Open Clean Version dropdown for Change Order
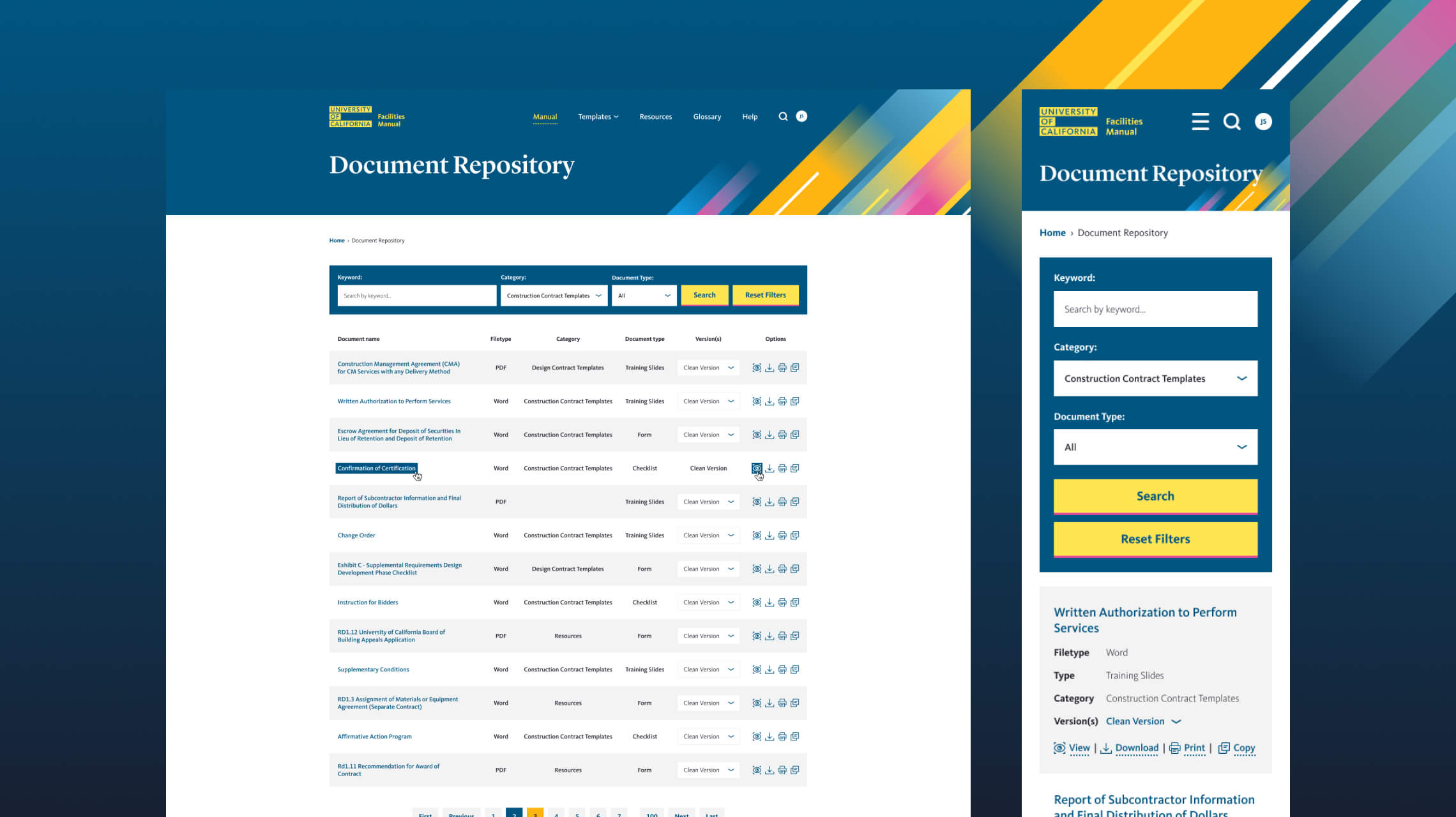The height and width of the screenshot is (817, 1456). 708,535
